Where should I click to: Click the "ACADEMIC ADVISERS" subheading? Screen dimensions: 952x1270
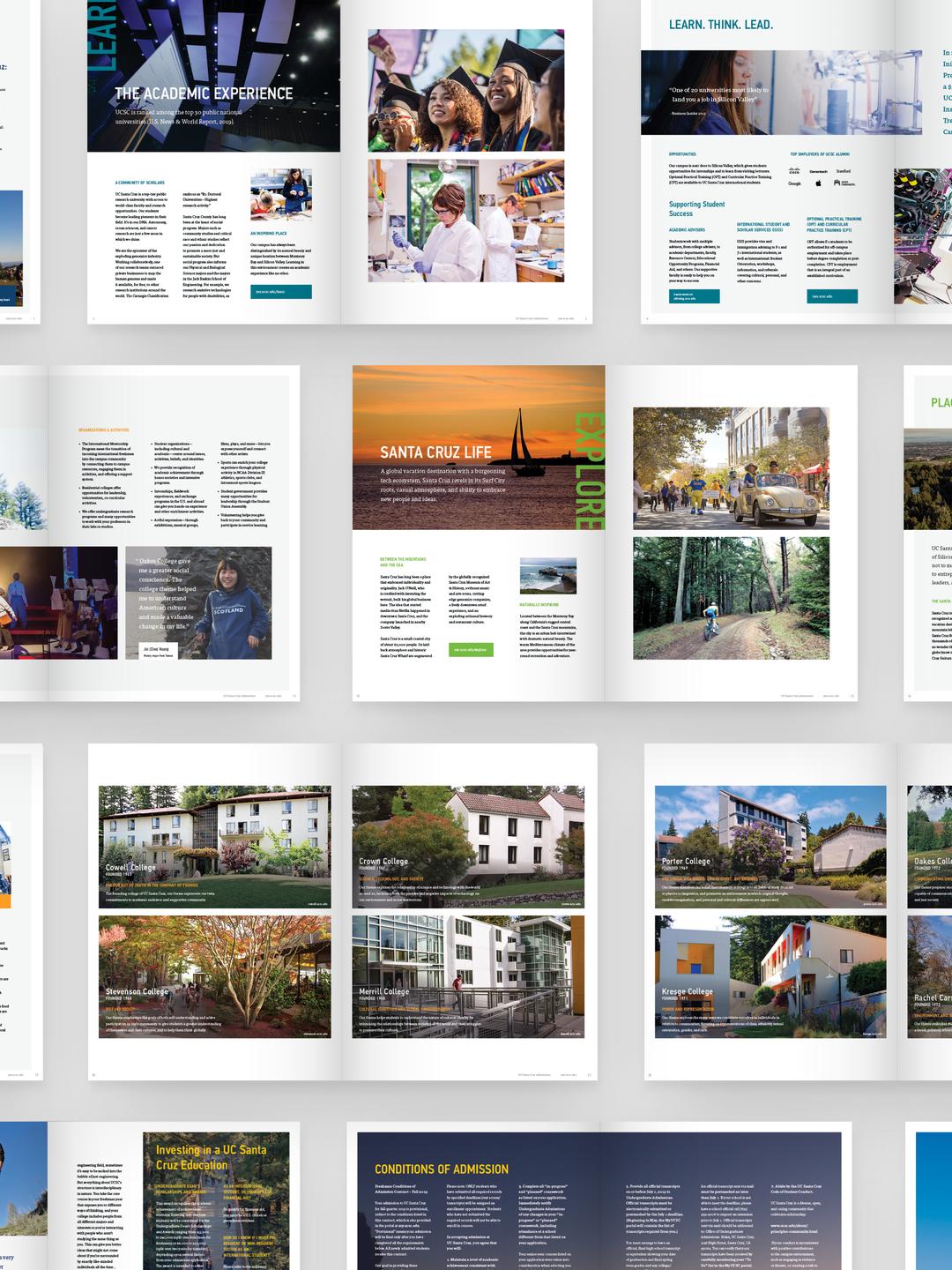pos(687,230)
